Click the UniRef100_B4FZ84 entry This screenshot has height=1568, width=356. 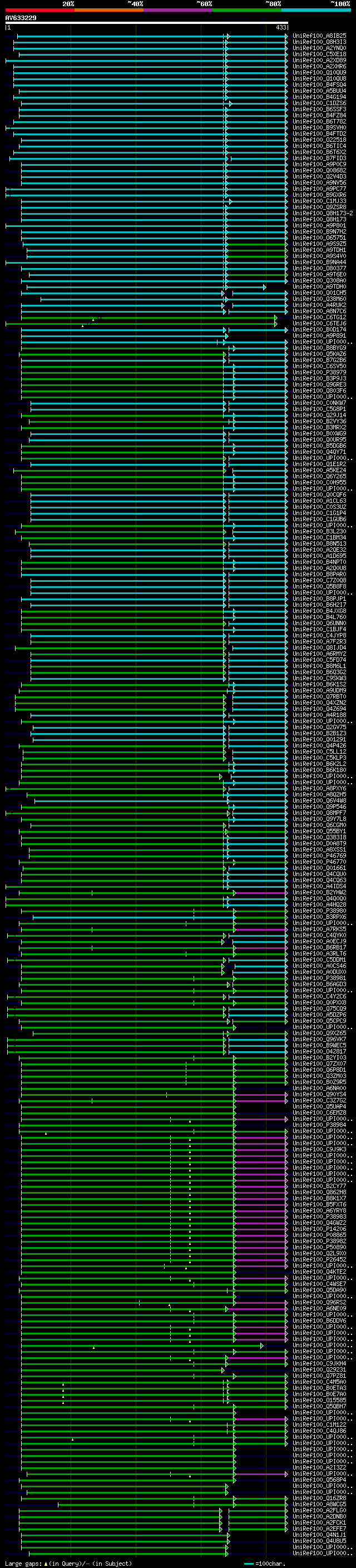319,115
